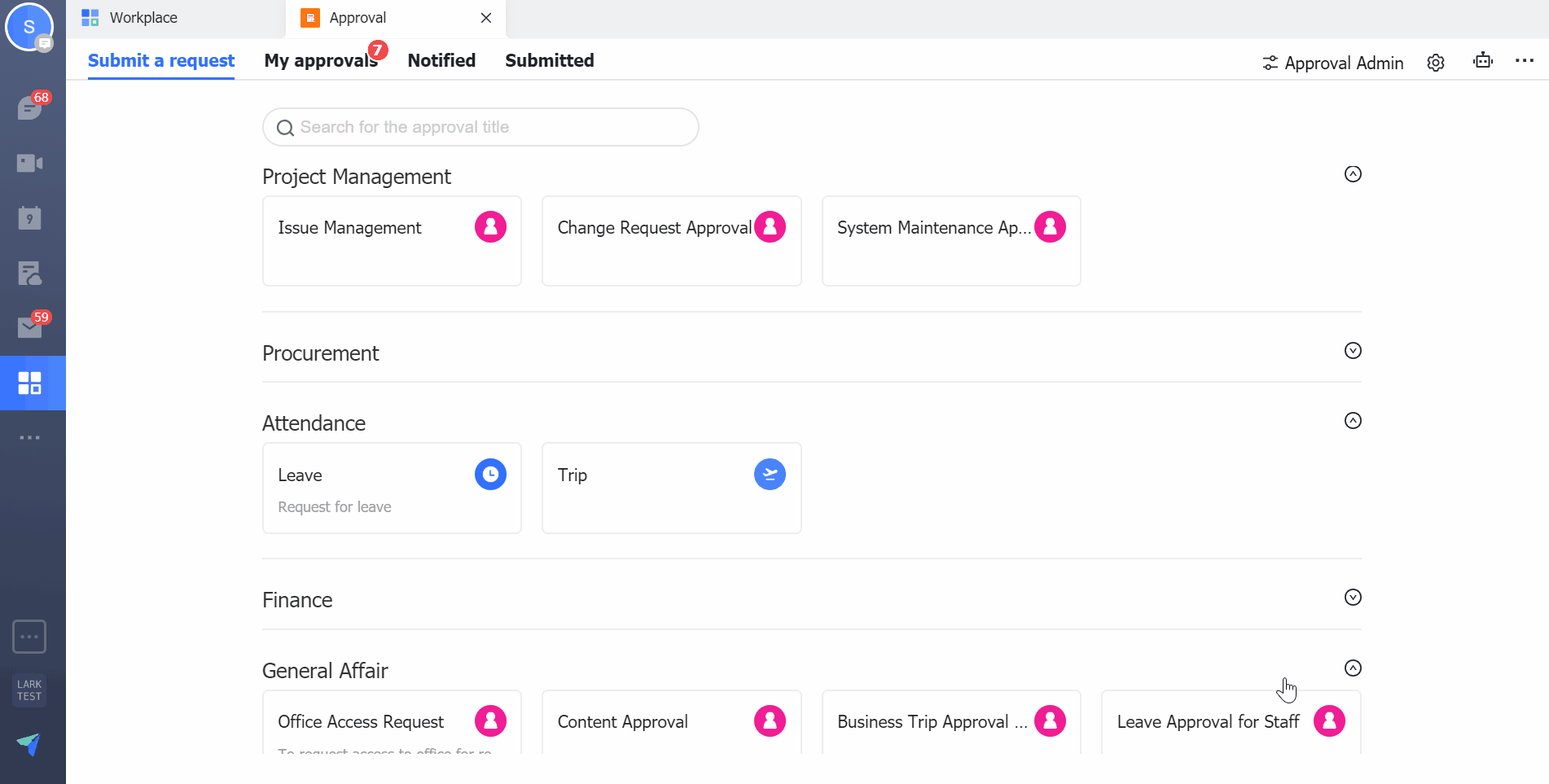1549x784 pixels.
Task: Open the Docs sidebar icon
Action: [29, 273]
